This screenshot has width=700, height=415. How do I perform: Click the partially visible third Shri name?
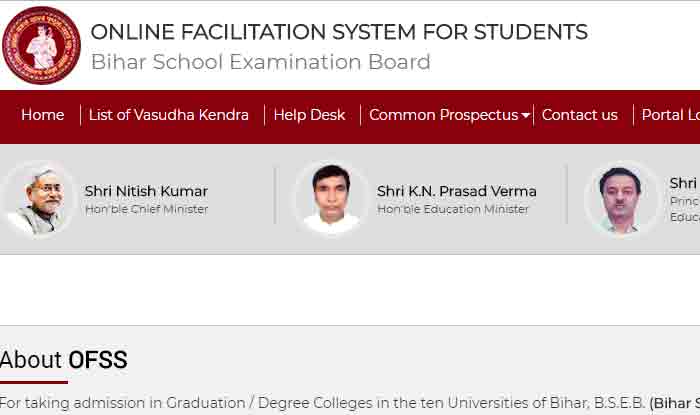click(684, 183)
